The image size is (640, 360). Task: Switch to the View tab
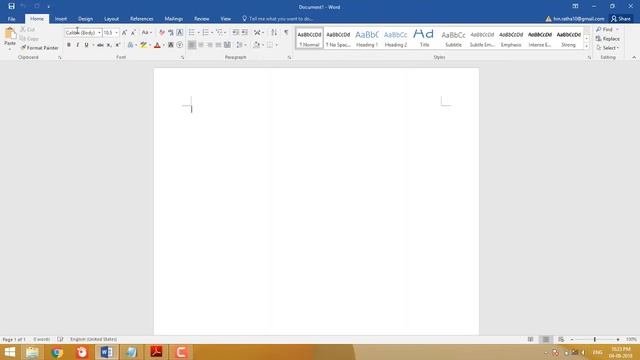(x=225, y=19)
